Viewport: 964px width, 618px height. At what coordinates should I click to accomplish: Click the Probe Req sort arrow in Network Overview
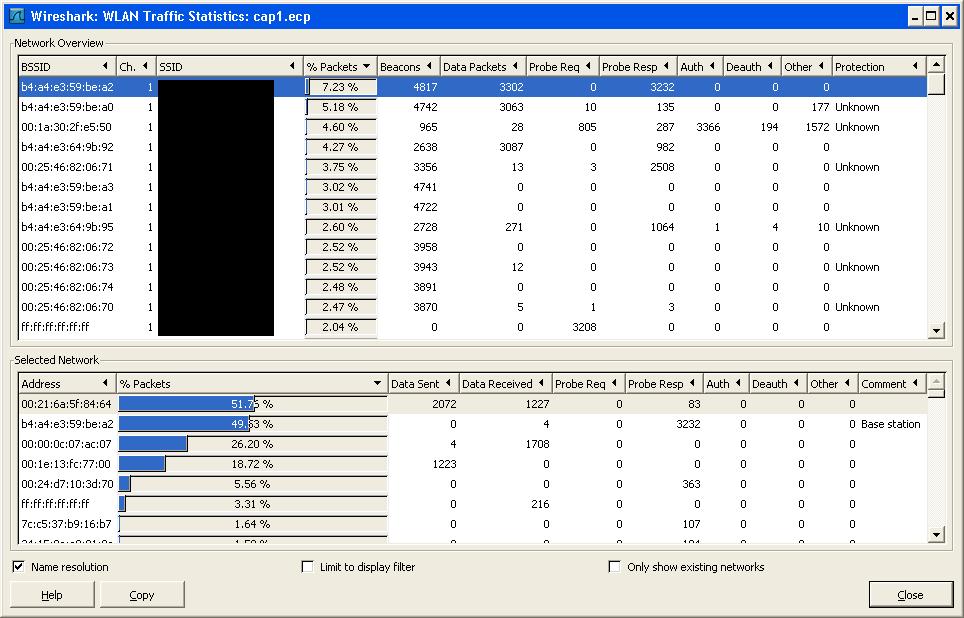(588, 66)
